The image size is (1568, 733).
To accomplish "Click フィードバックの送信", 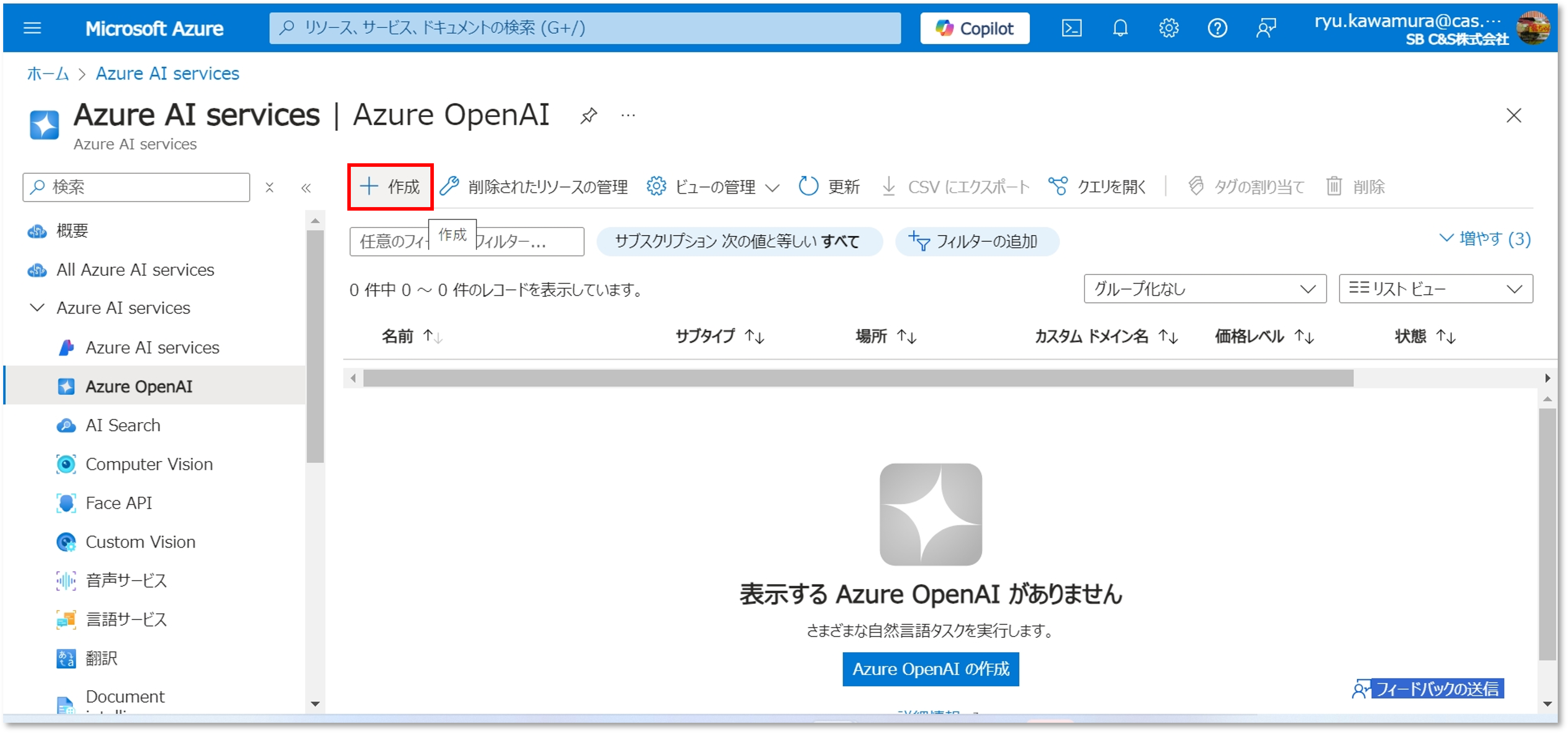I will pos(1428,689).
